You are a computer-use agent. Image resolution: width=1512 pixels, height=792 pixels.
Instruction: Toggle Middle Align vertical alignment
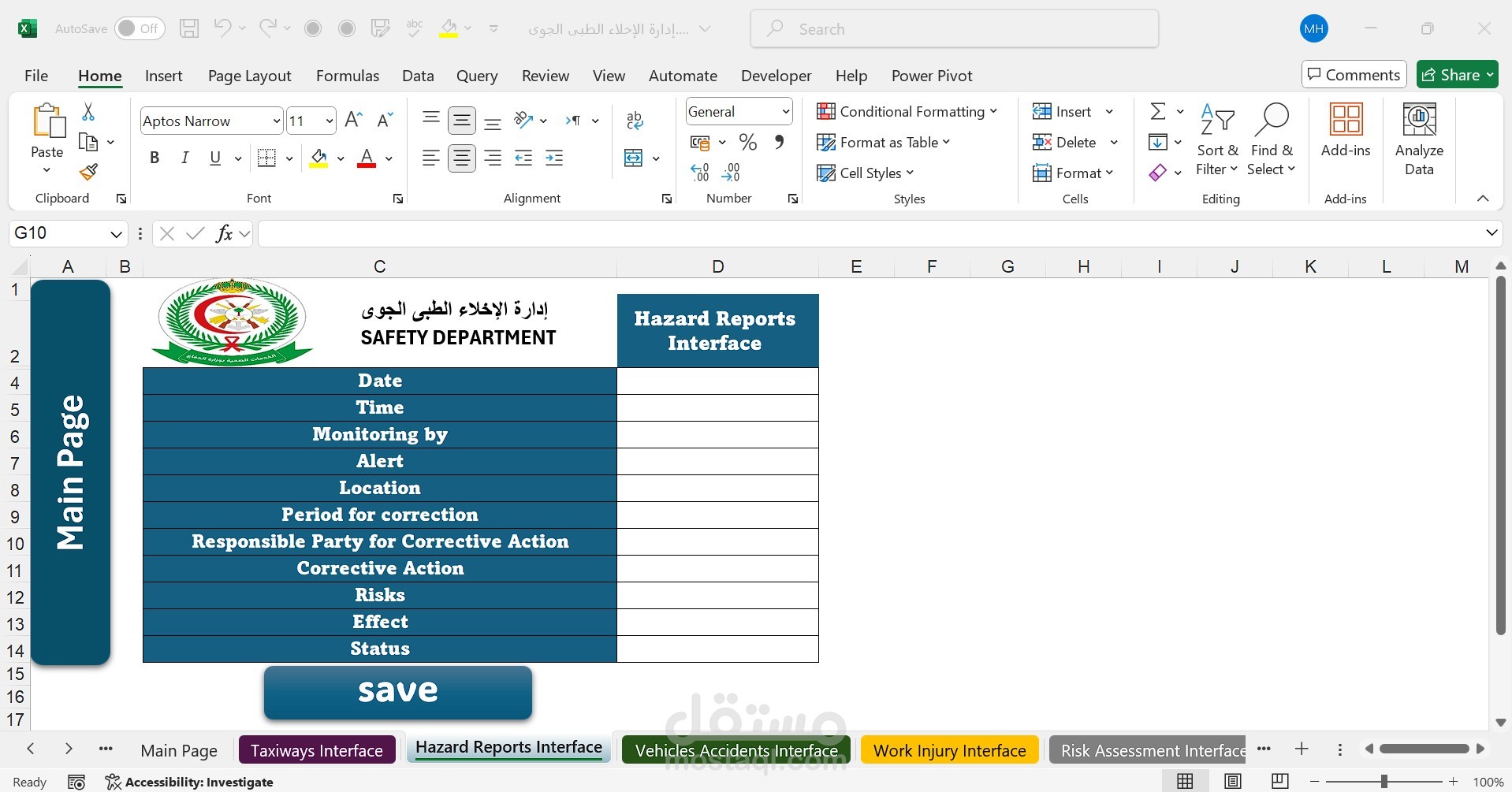462,121
